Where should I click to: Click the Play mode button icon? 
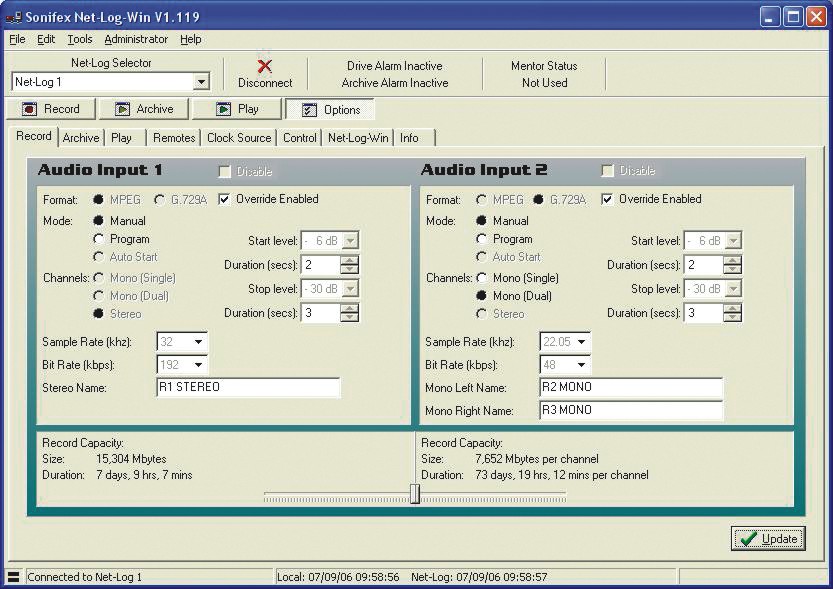pos(223,109)
